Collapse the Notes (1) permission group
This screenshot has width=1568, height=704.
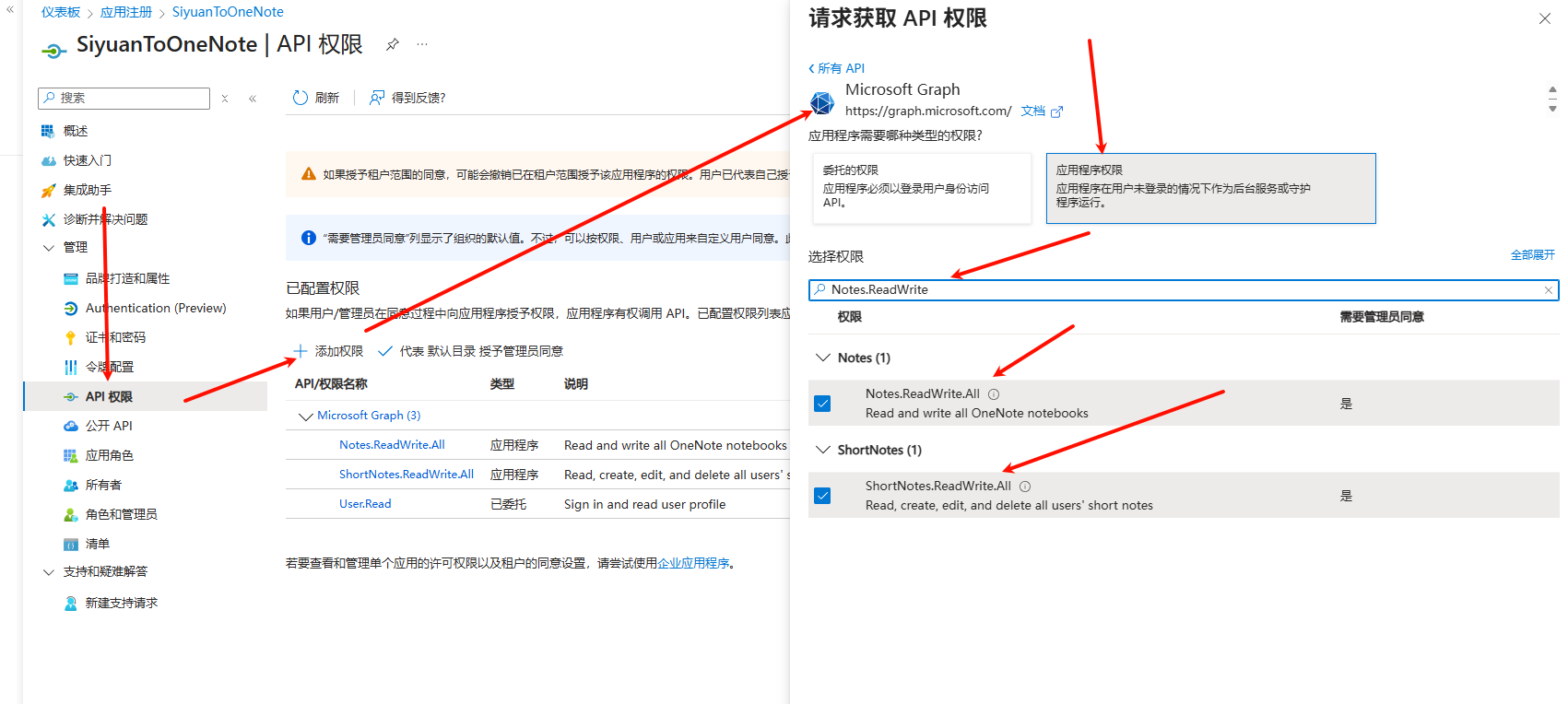click(823, 358)
